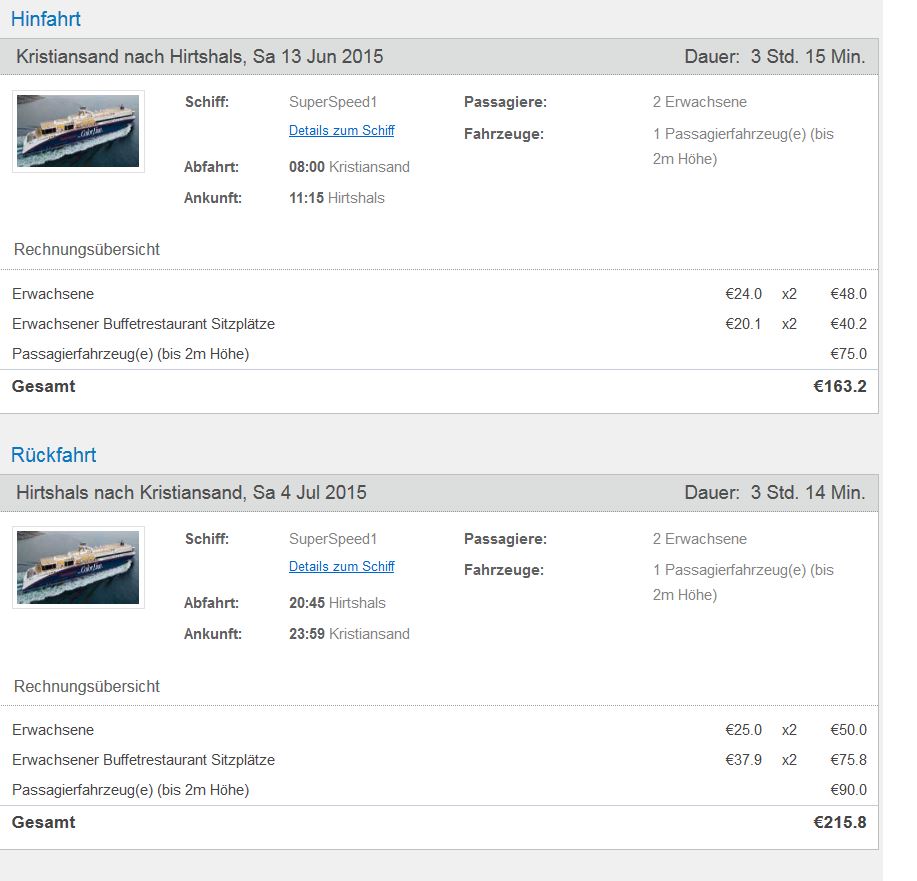Click the 'Rückfahrt' section heading
Screen dimensions: 917x881
tap(54, 455)
